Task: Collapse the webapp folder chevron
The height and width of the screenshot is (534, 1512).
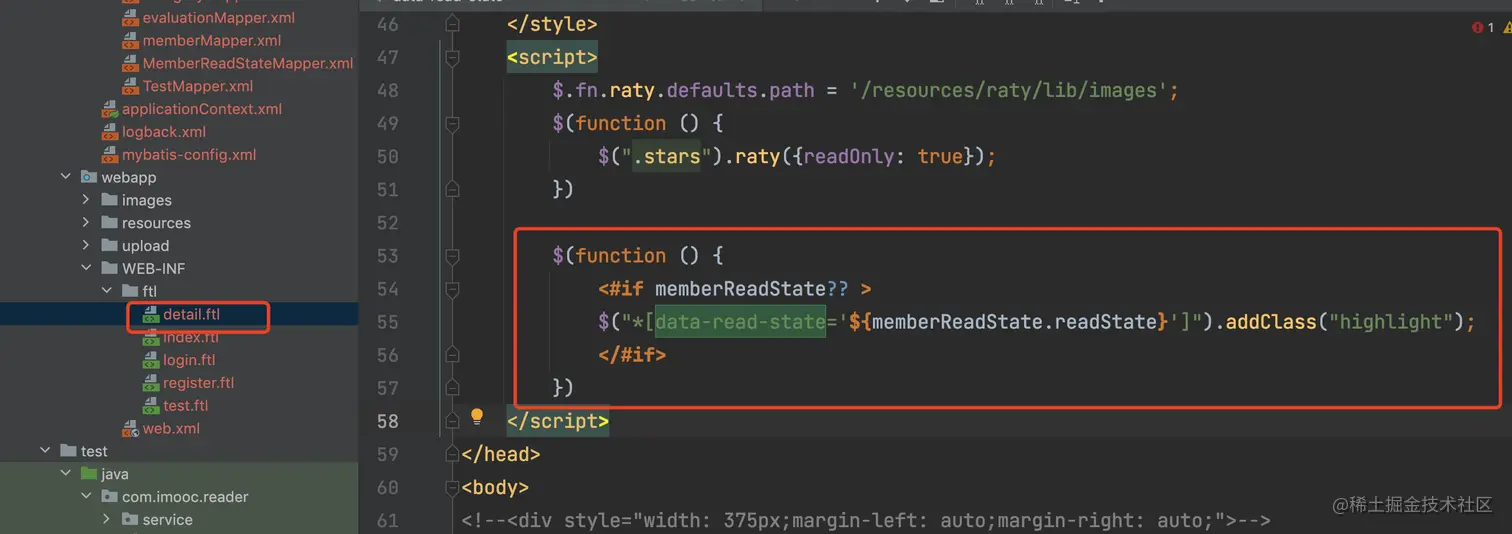Action: click(x=66, y=177)
